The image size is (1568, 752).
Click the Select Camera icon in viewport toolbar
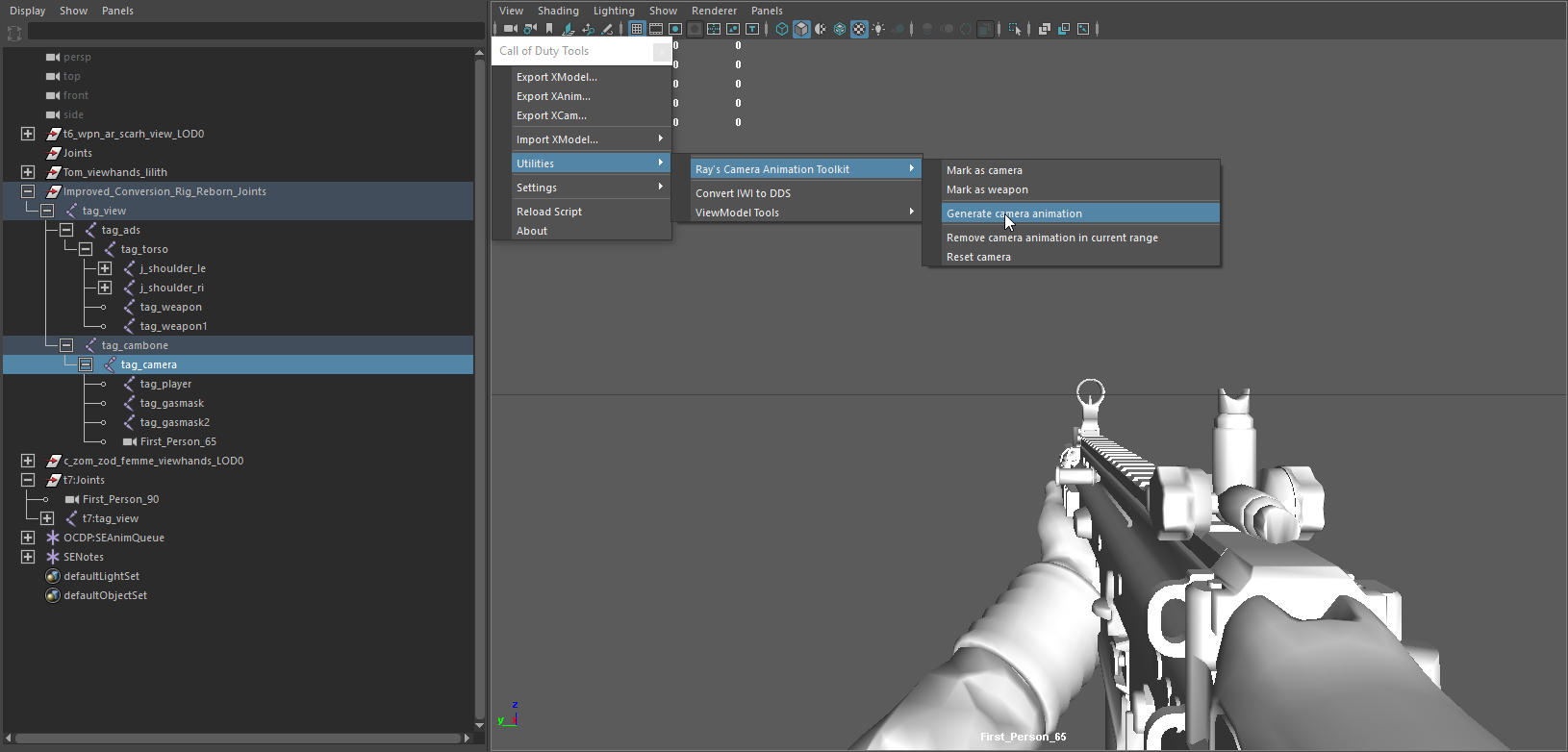tap(510, 29)
